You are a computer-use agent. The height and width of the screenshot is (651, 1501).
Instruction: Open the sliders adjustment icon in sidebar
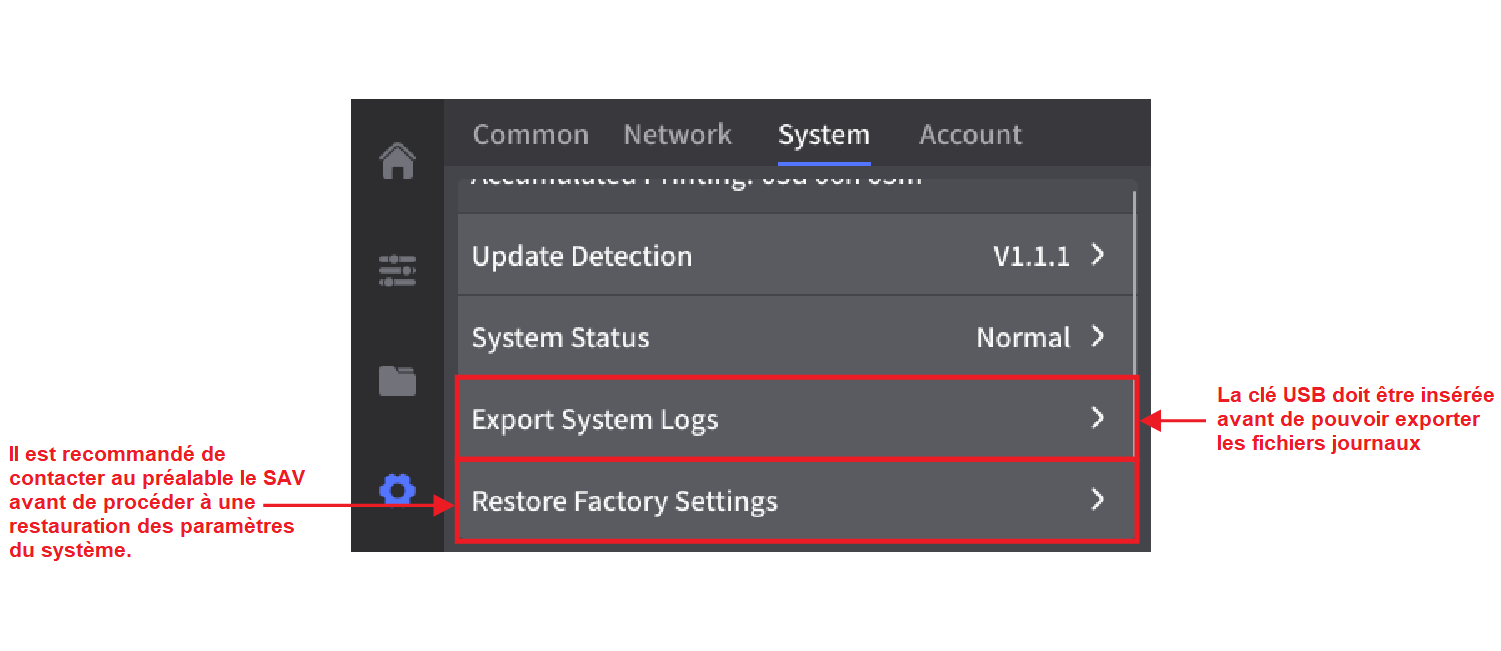click(x=397, y=271)
